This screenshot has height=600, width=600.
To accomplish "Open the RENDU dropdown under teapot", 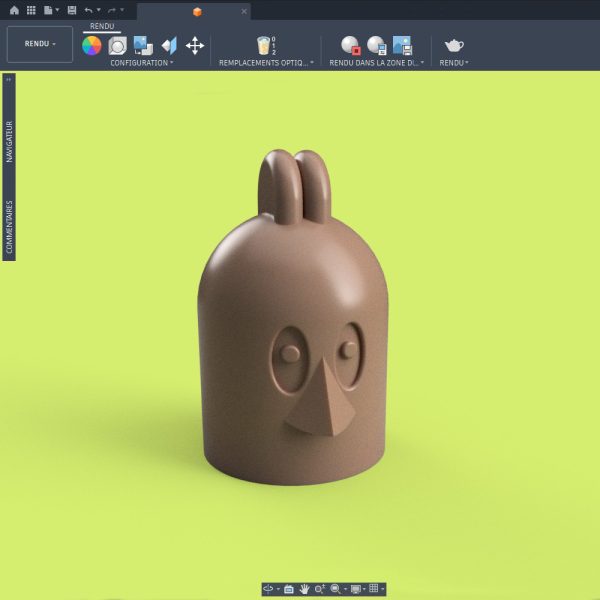I will click(454, 63).
